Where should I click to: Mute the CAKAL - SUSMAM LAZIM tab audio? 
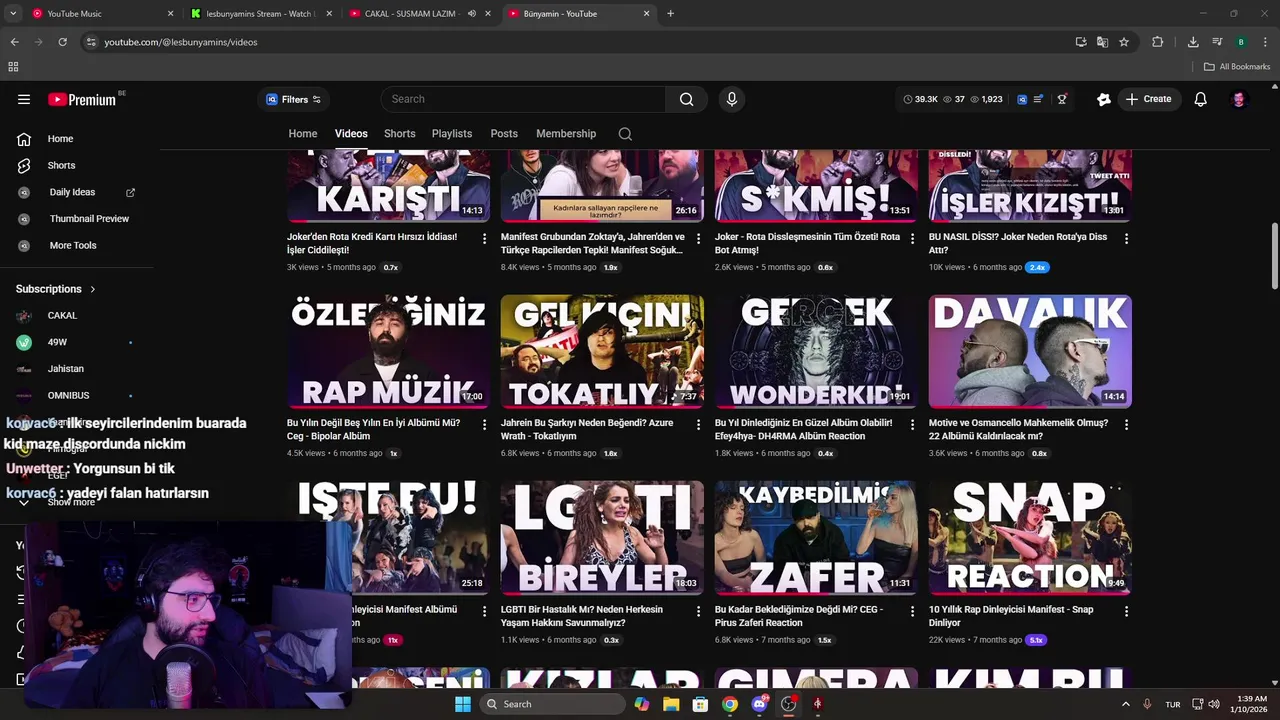tap(472, 14)
